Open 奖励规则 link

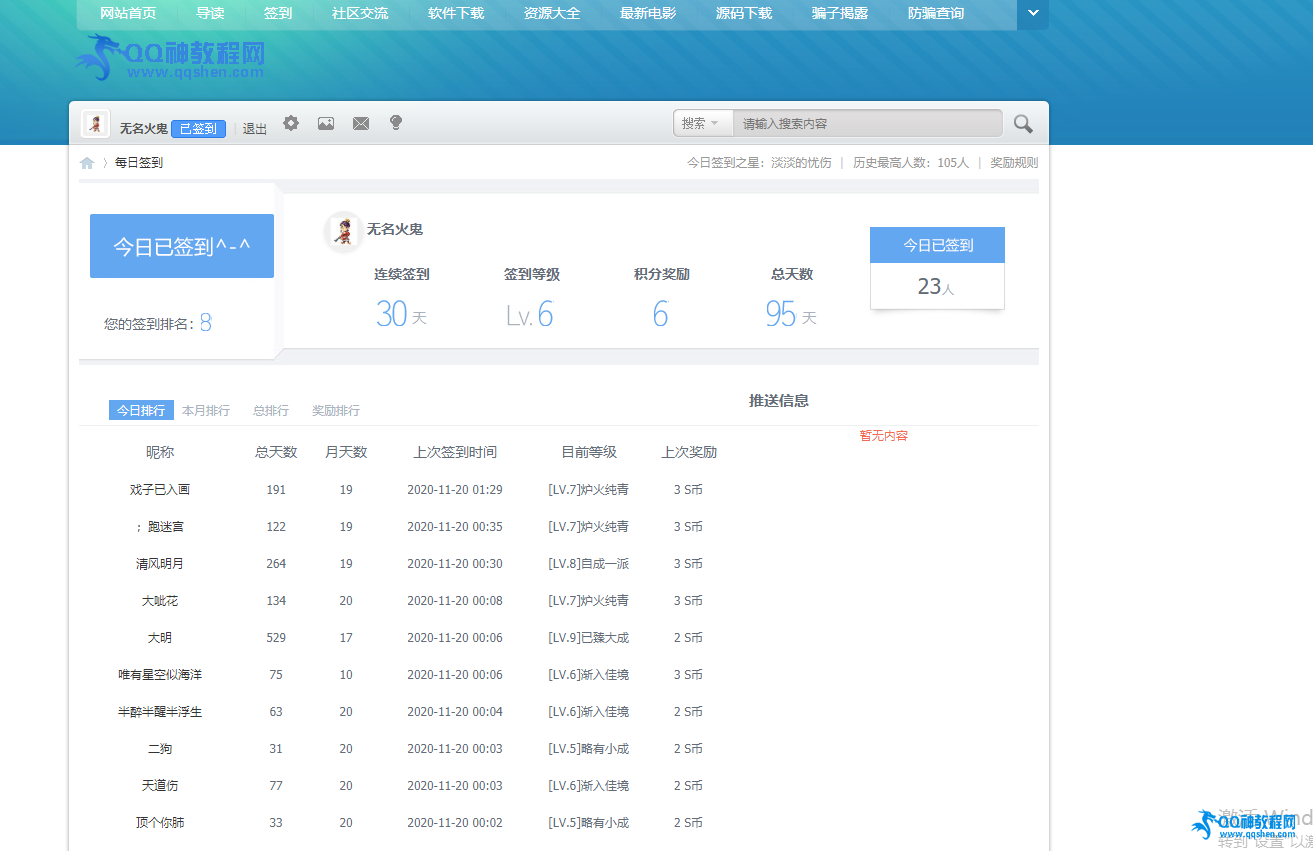coord(1014,163)
